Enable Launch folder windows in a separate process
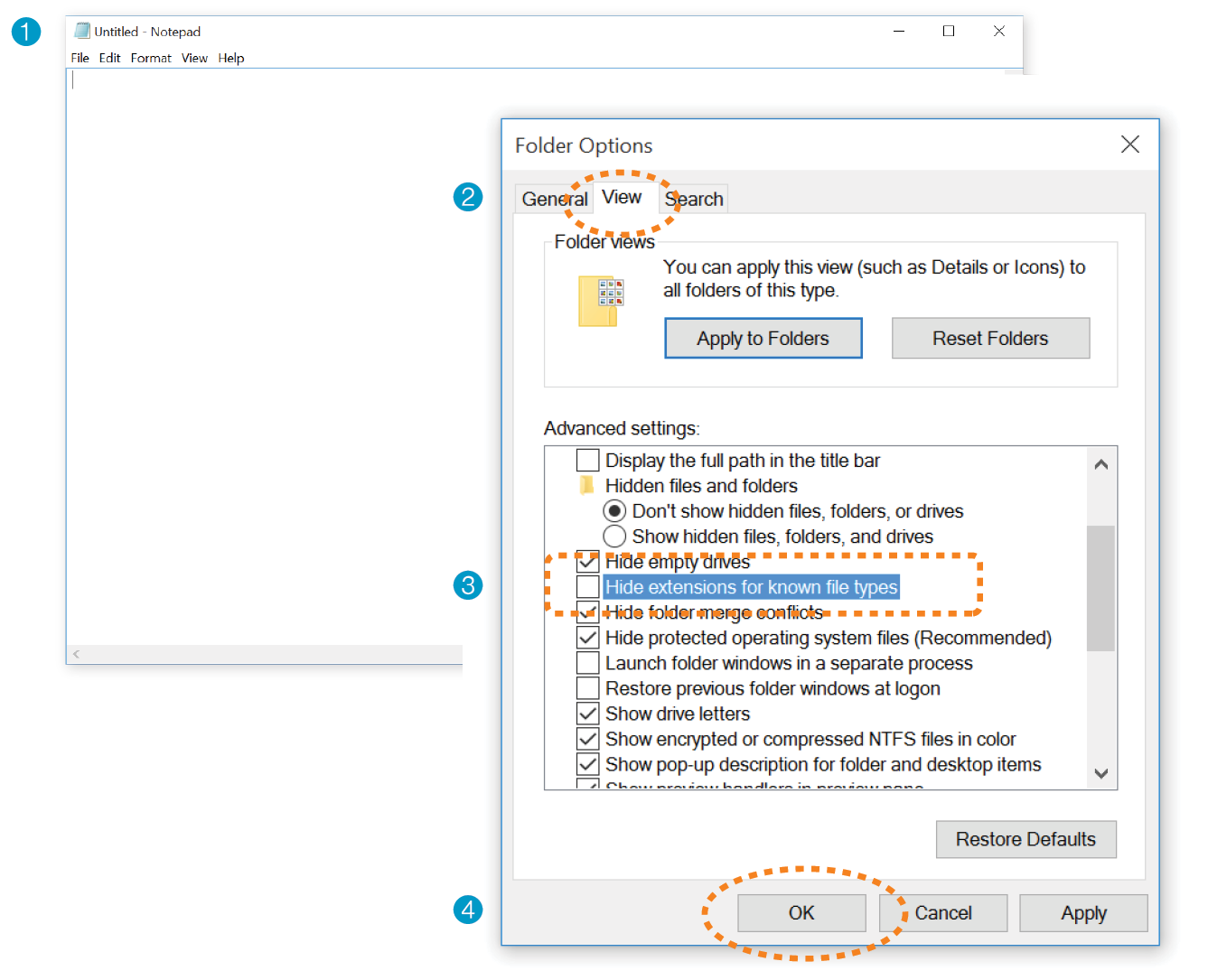This screenshot has width=1208, height=980. pyautogui.click(x=588, y=663)
